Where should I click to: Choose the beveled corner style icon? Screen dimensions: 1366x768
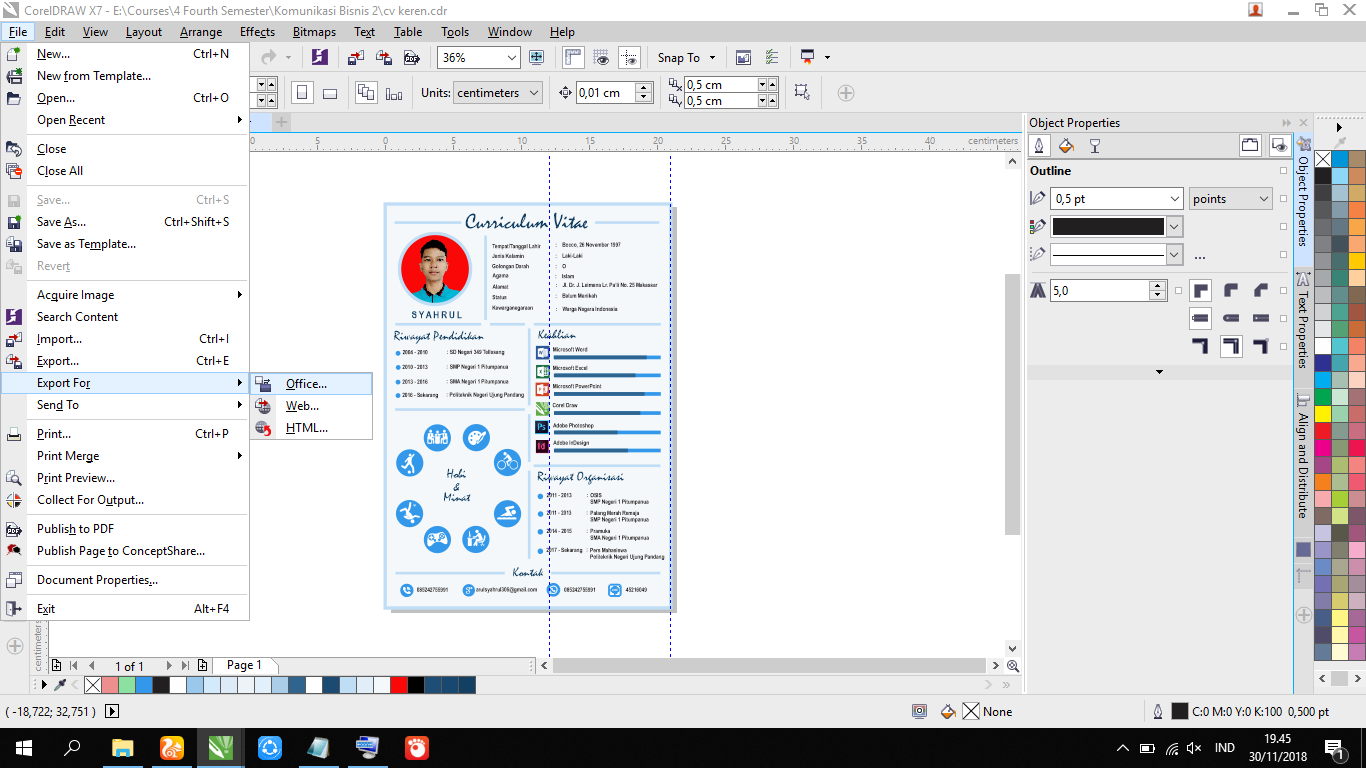click(x=1260, y=290)
